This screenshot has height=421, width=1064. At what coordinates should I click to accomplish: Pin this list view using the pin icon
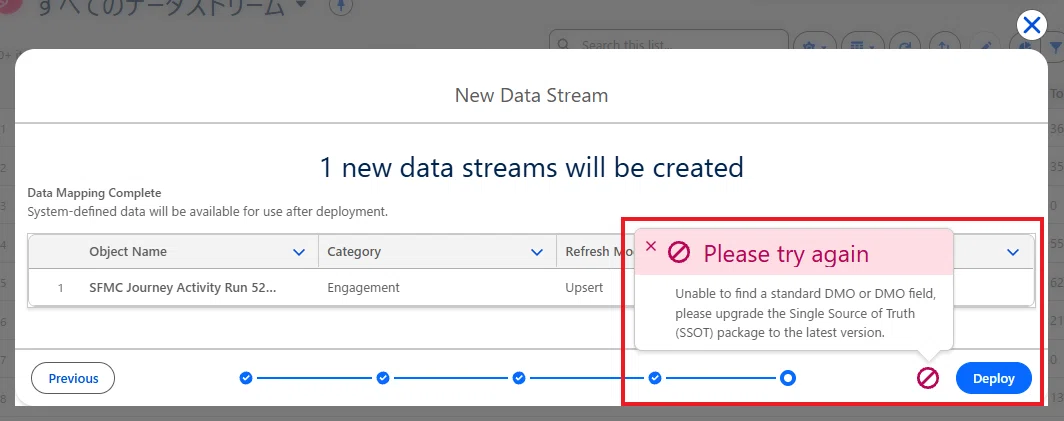pyautogui.click(x=341, y=7)
